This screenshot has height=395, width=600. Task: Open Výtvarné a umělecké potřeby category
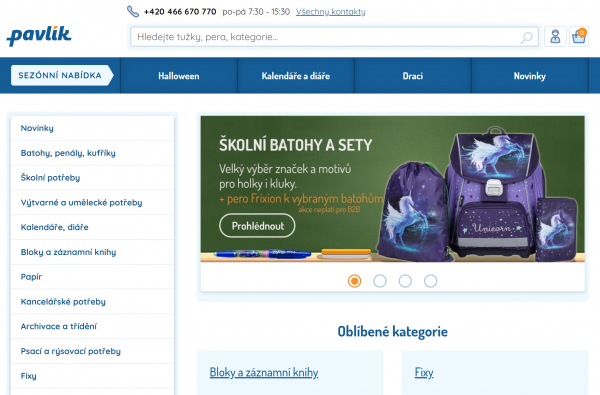point(92,202)
